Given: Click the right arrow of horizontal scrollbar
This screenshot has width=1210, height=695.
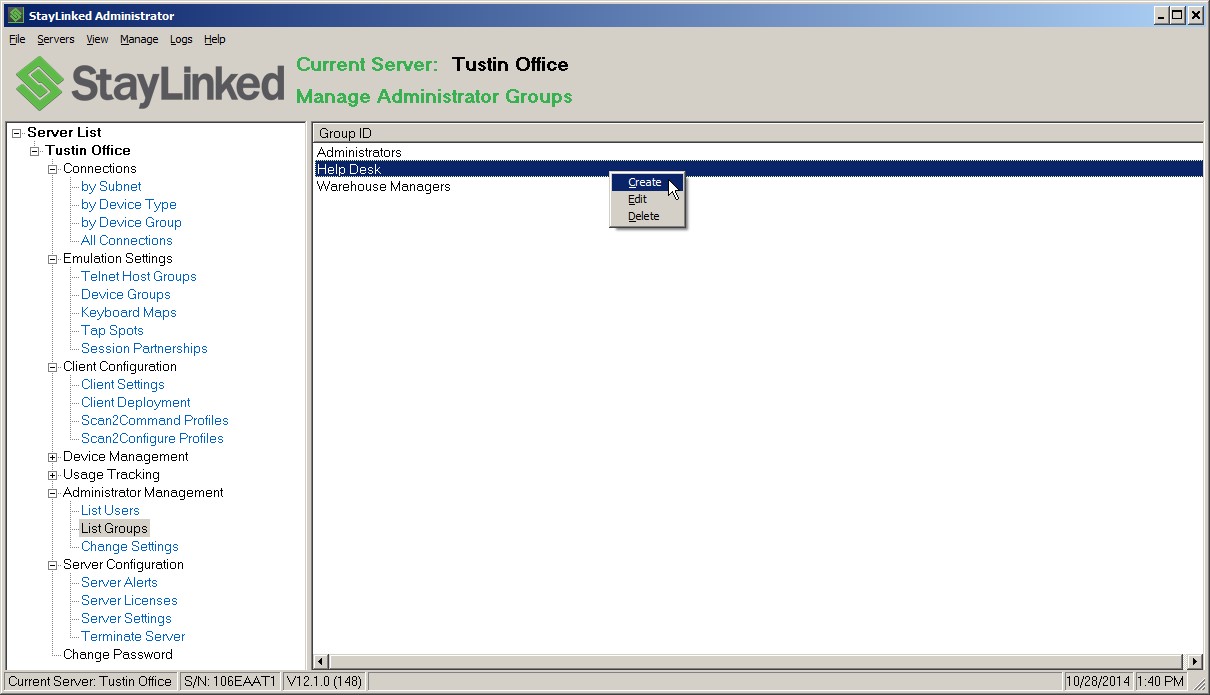Looking at the screenshot, I should click(x=1193, y=661).
